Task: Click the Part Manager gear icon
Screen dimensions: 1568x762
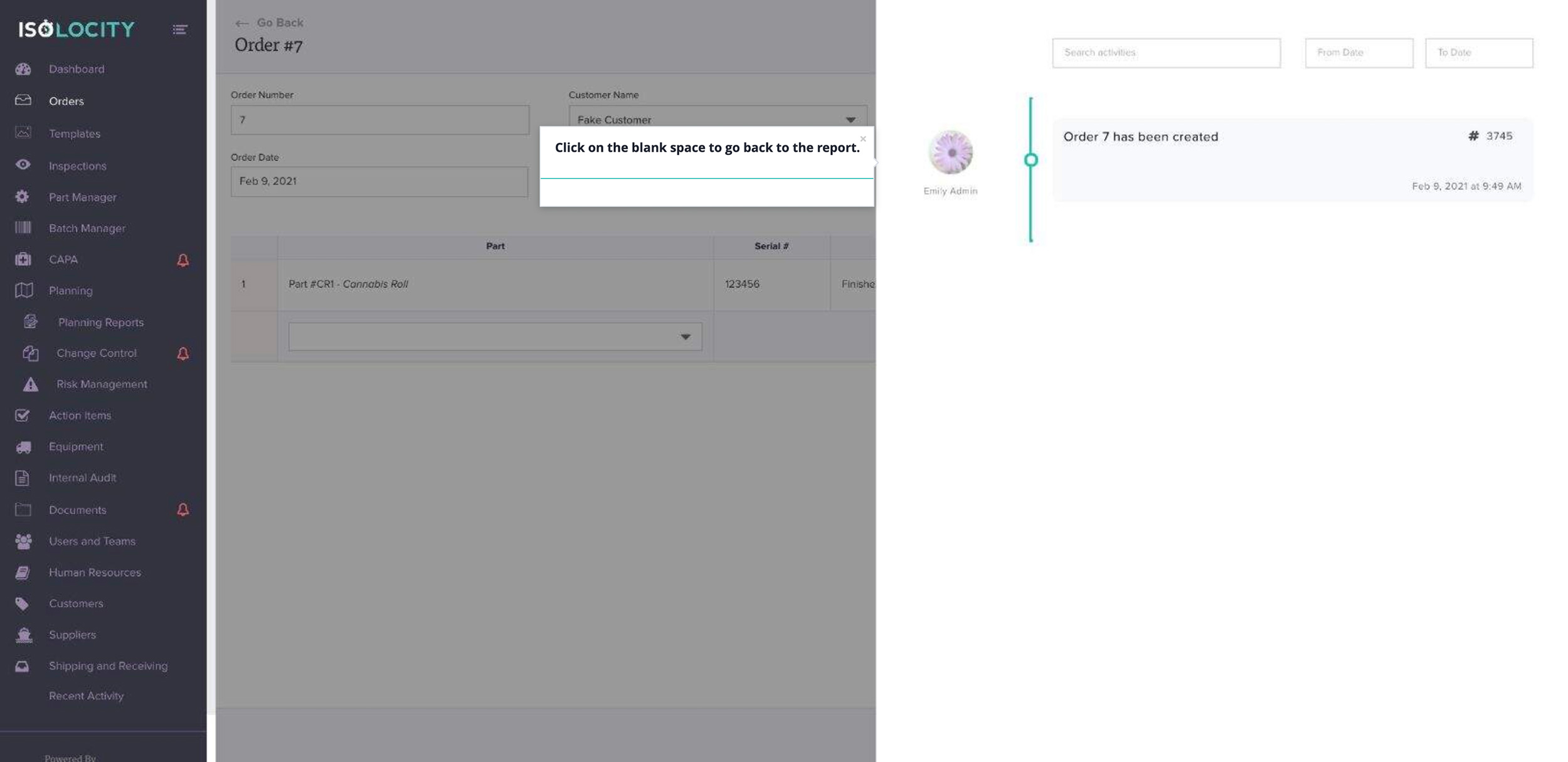Action: [x=23, y=196]
